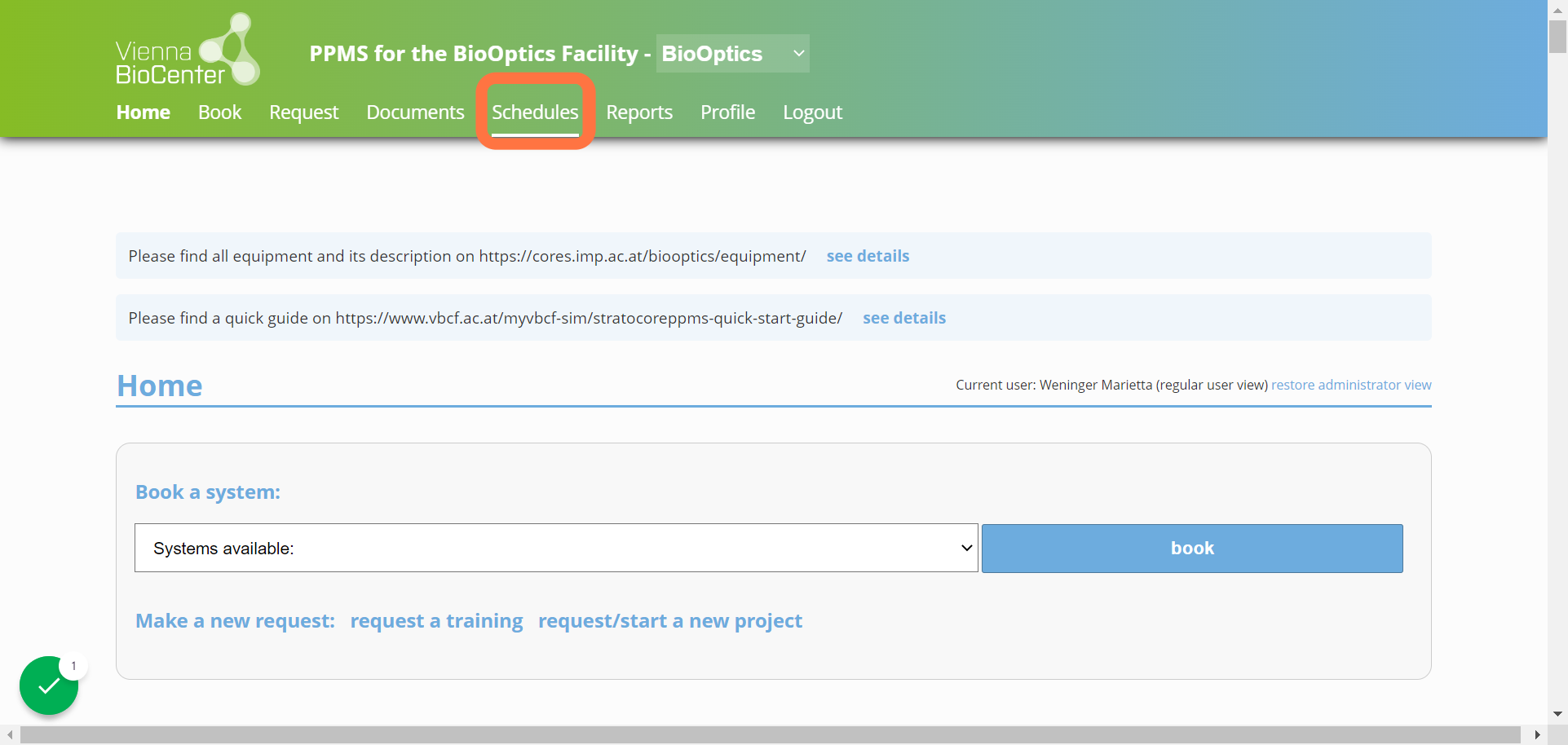The height and width of the screenshot is (745, 1568).
Task: Click the Vienna BioCenter logo
Action: (188, 49)
